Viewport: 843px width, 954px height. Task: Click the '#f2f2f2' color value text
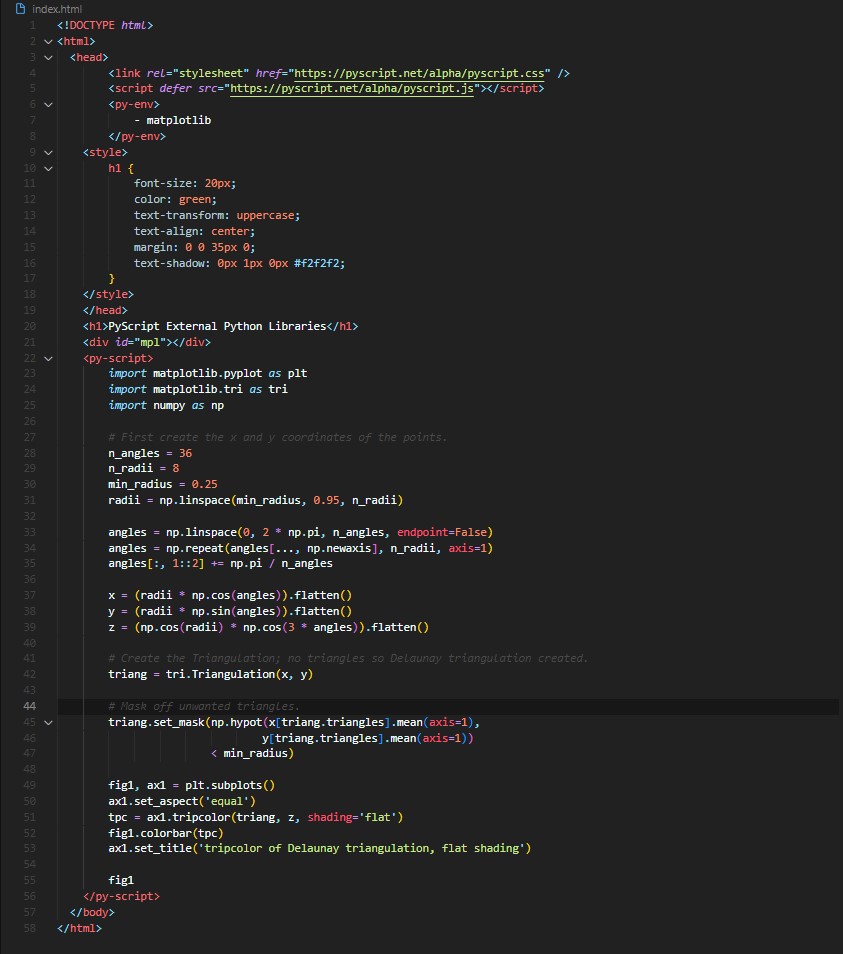tap(316, 263)
